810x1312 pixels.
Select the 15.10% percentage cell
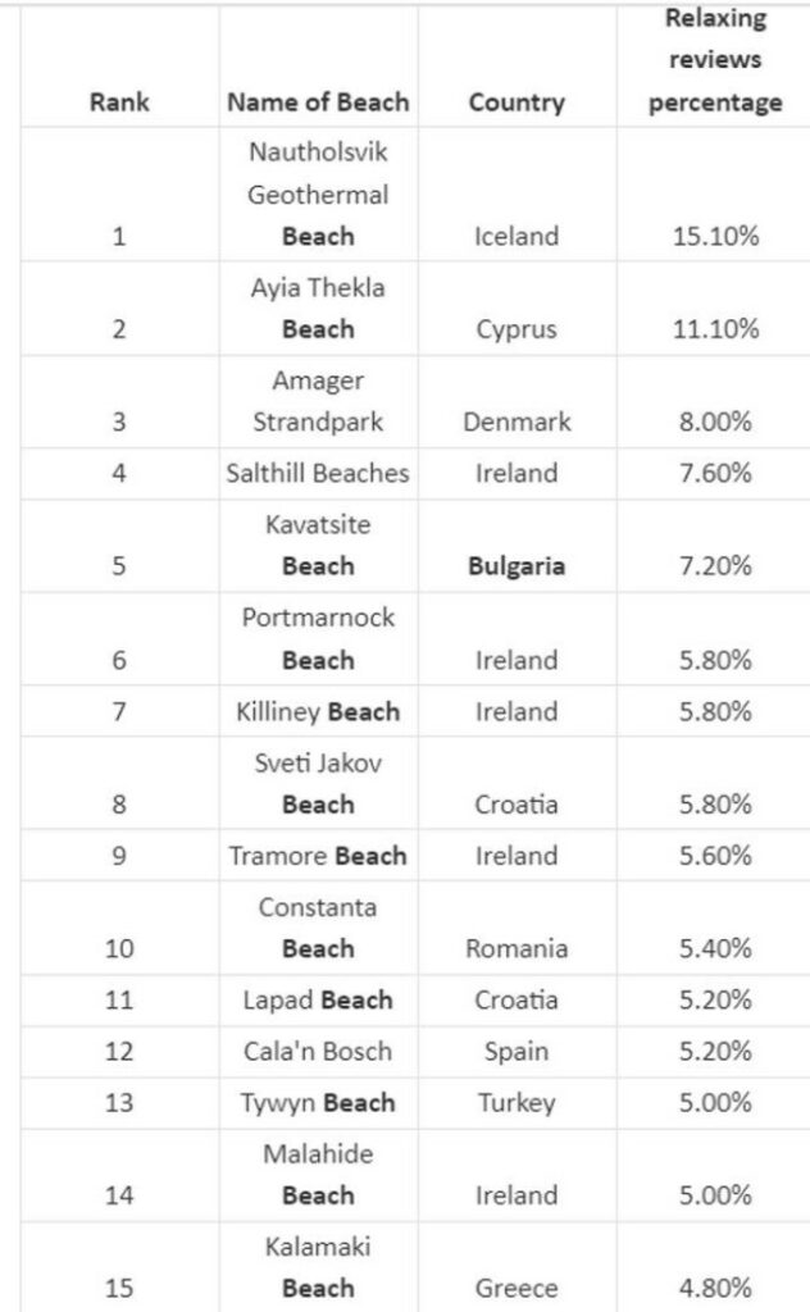pos(715,237)
